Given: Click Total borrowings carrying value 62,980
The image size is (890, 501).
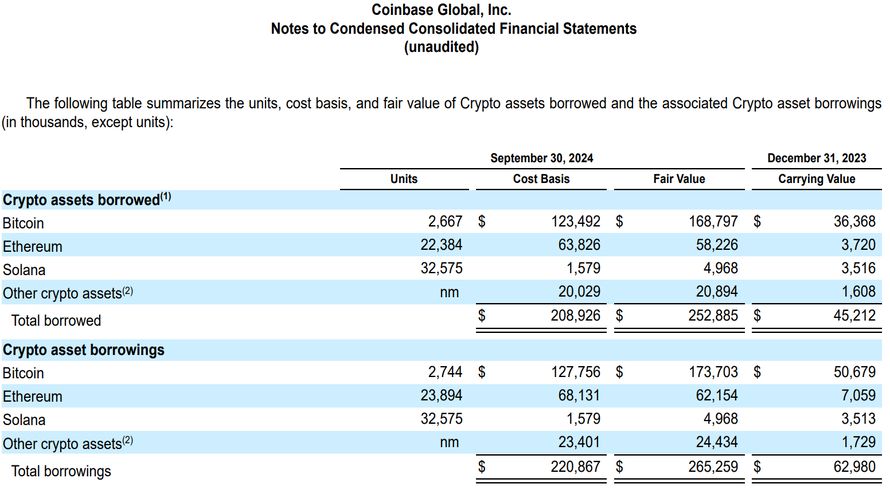Looking at the screenshot, I should click(x=854, y=466).
